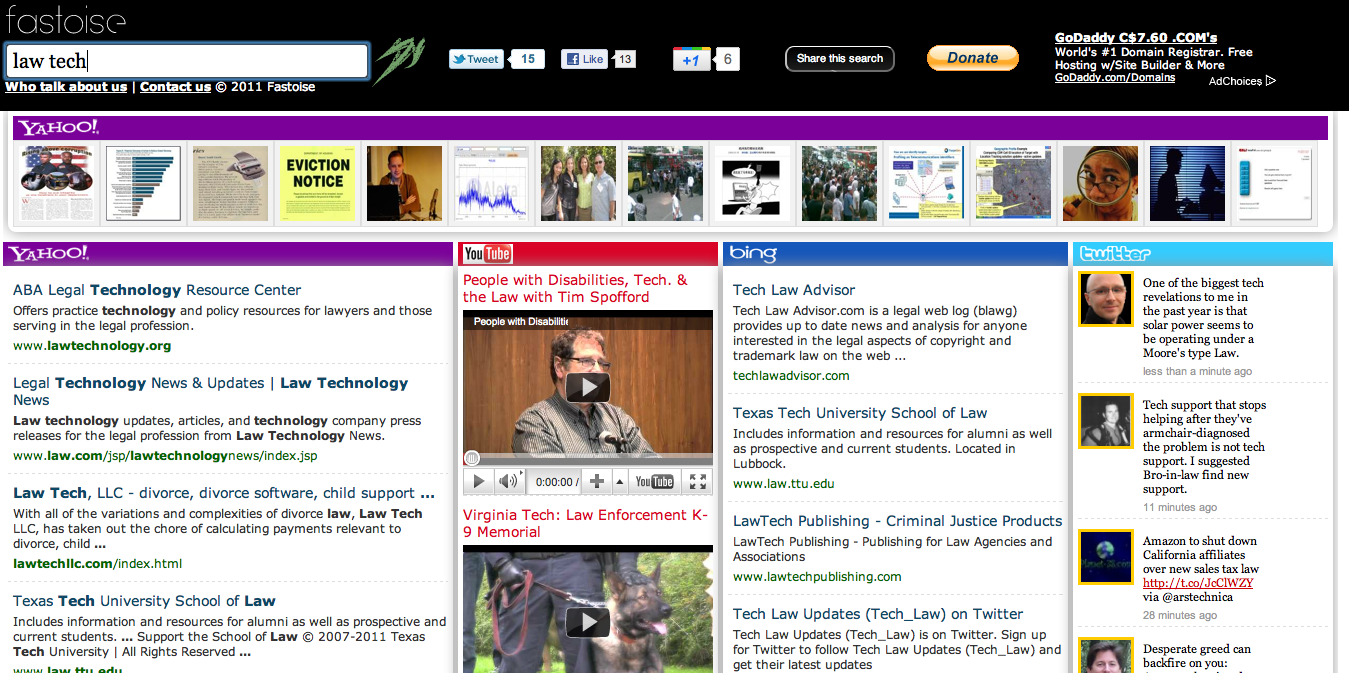Open the video in fullscreen mode
This screenshot has height=673, width=1351.
coord(698,482)
